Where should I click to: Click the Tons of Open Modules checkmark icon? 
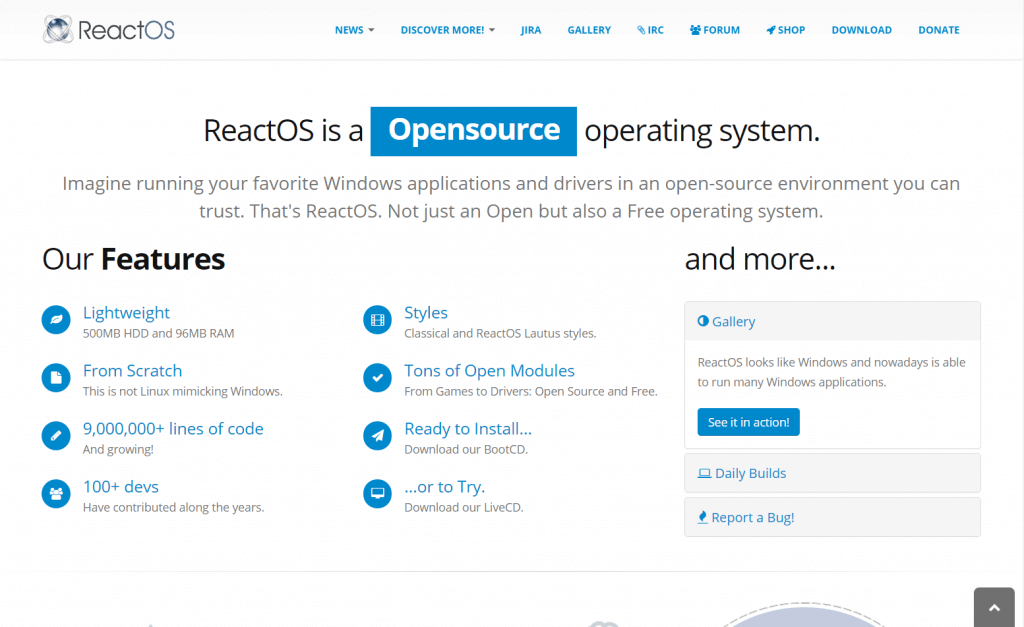377,378
